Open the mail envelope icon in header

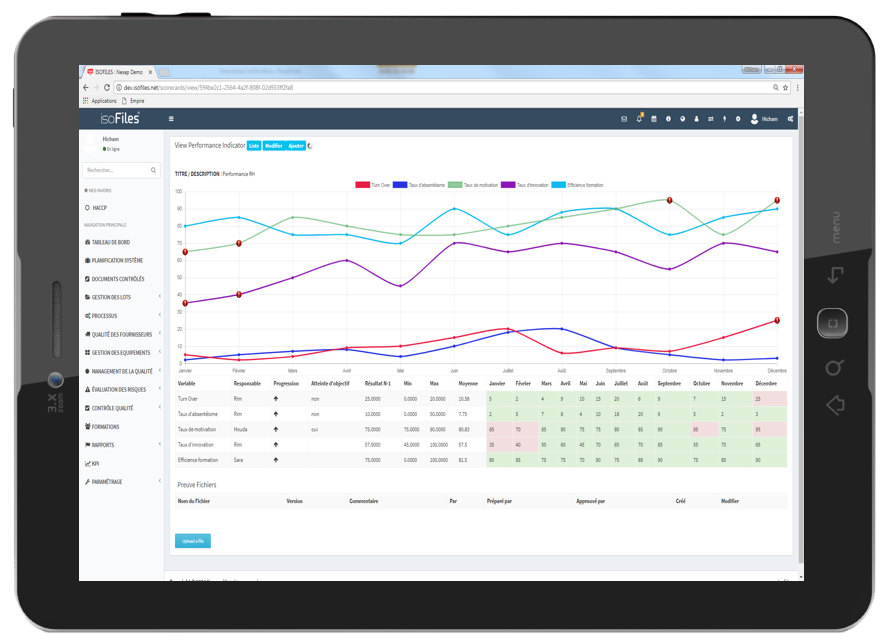[624, 119]
